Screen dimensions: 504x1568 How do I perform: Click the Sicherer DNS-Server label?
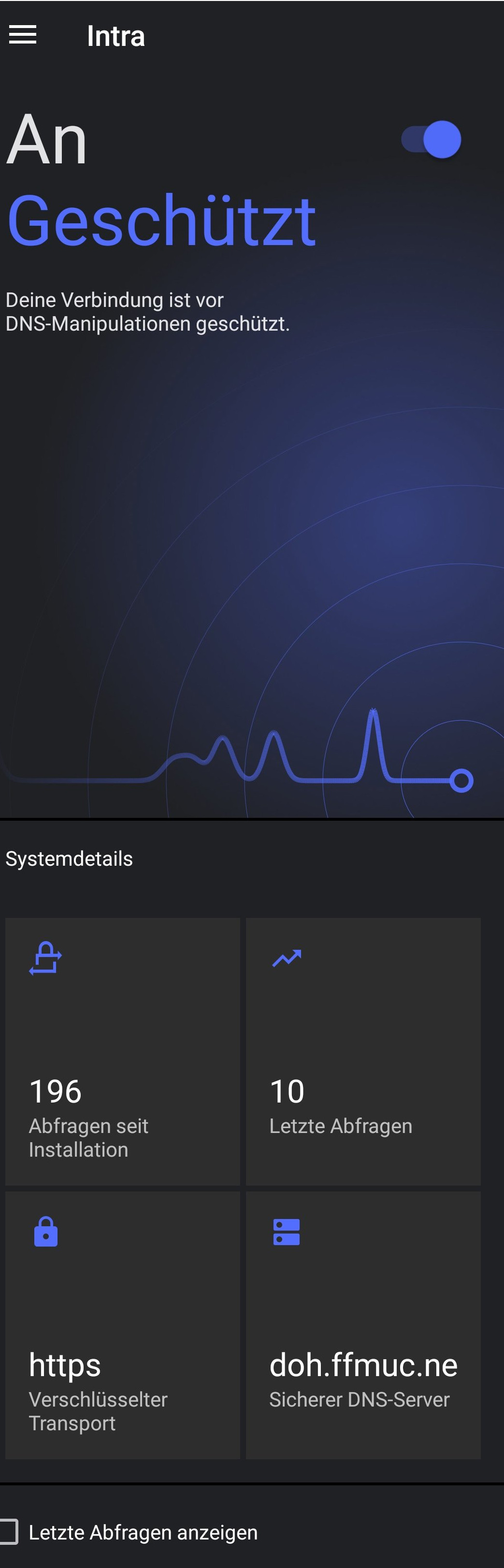pos(359,1399)
